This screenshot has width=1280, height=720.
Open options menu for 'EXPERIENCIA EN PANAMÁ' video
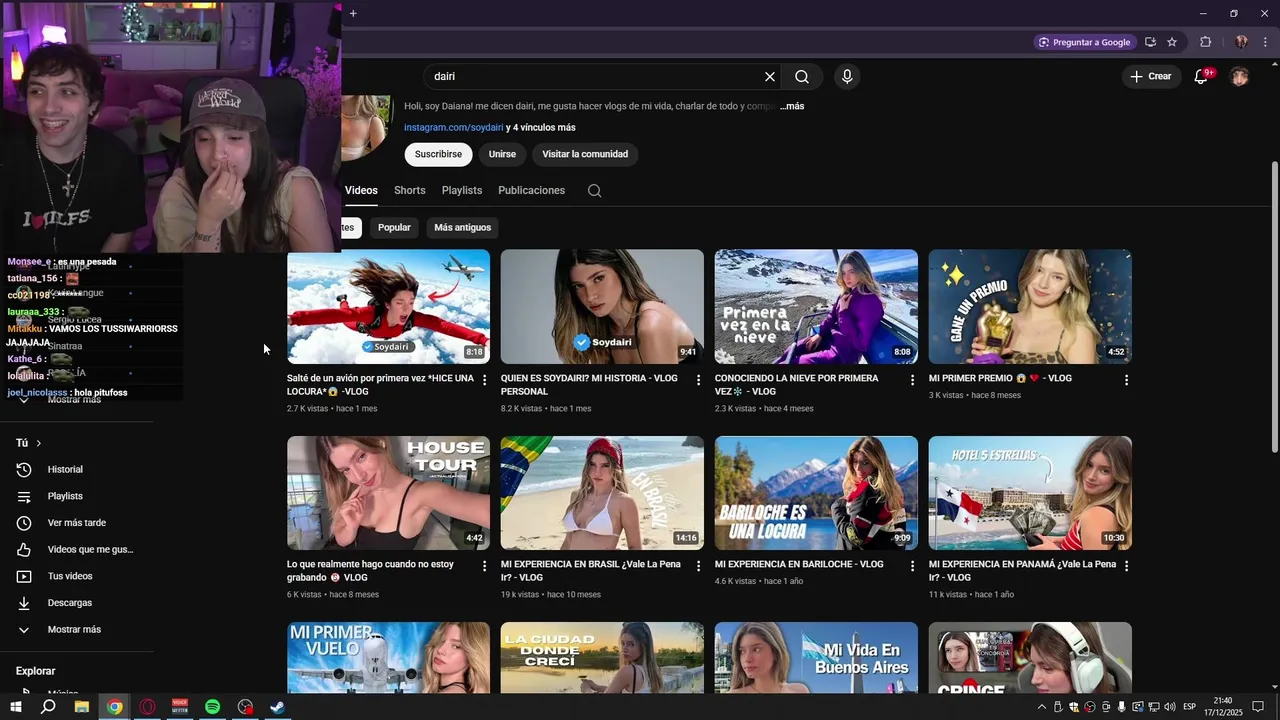pos(1127,566)
